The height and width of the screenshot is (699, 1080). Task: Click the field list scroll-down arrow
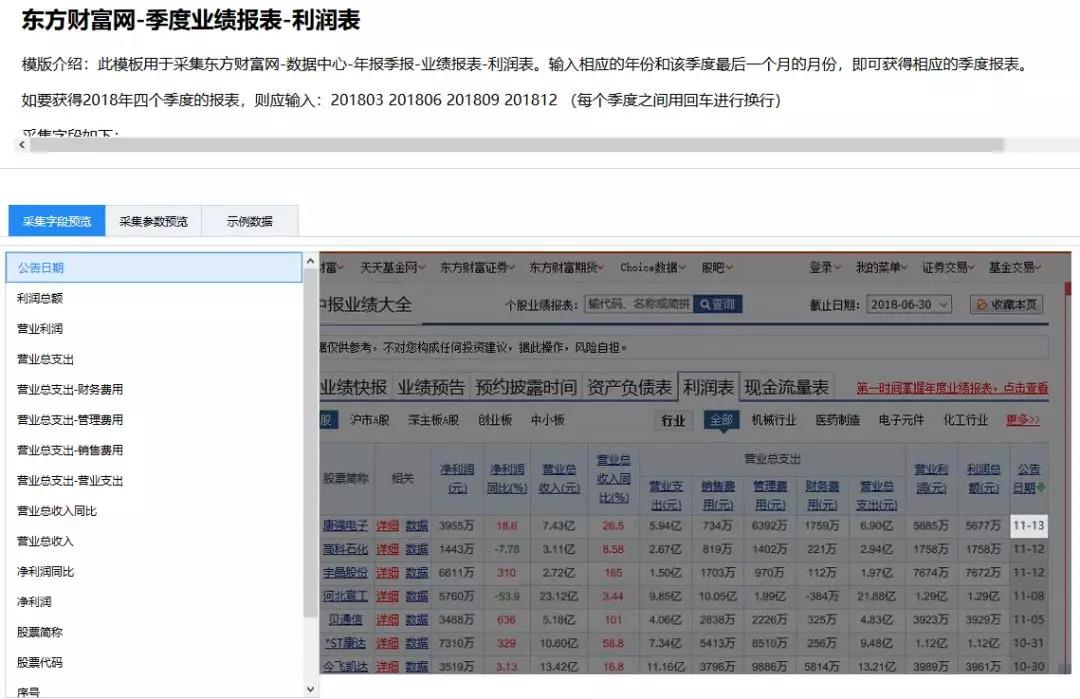coord(310,689)
